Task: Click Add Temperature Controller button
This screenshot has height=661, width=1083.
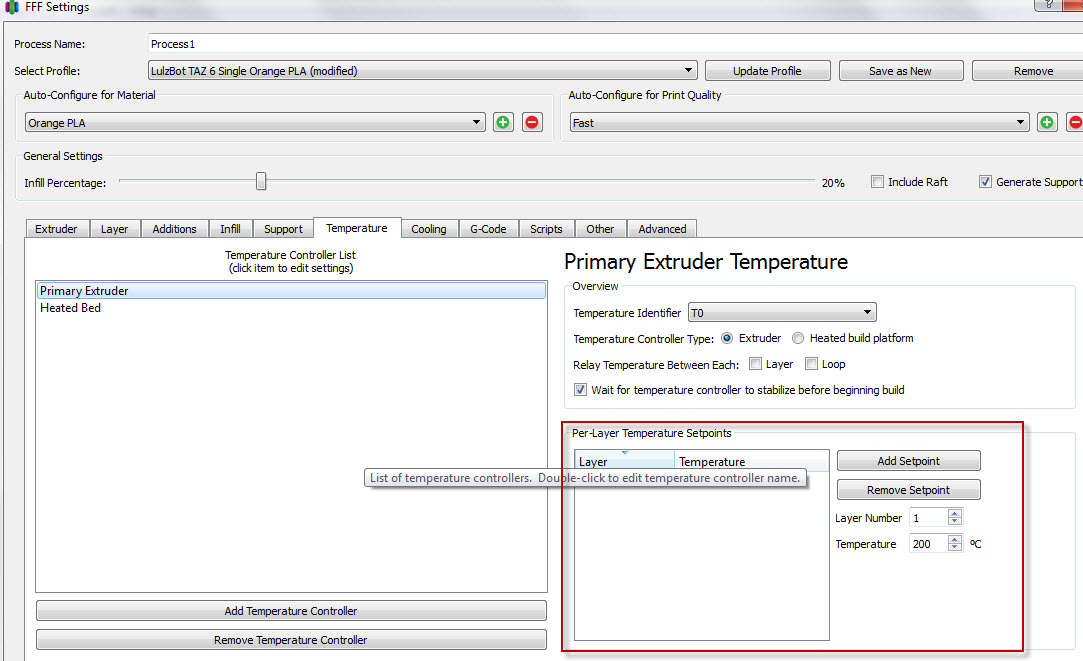Action: 291,611
